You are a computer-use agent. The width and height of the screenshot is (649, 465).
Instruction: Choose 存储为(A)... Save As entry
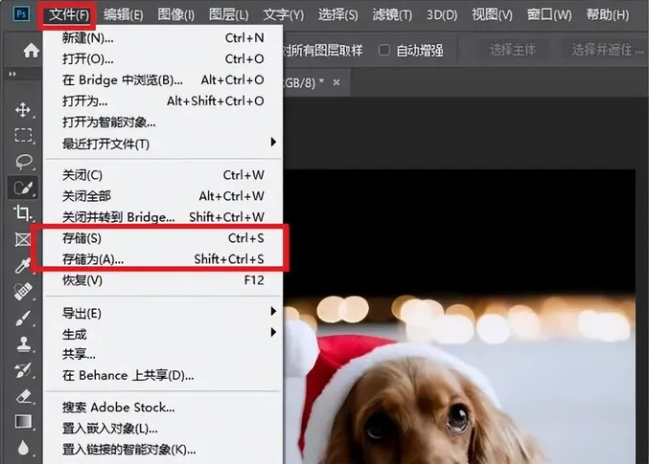pyautogui.click(x=163, y=259)
